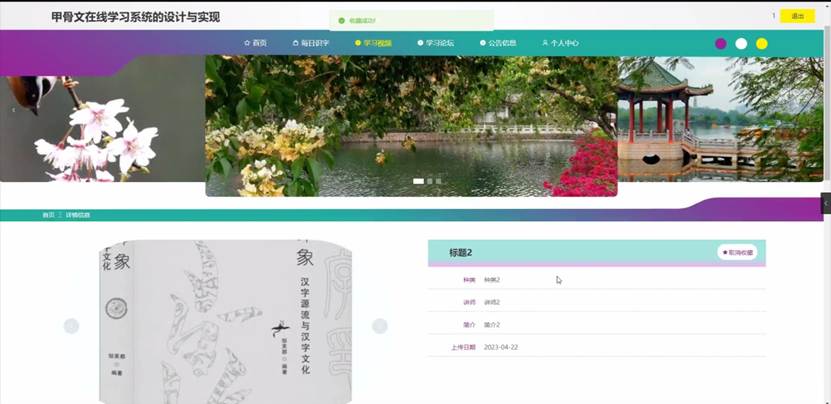Pick the white theme color circle
831x404 pixels.
tap(741, 43)
